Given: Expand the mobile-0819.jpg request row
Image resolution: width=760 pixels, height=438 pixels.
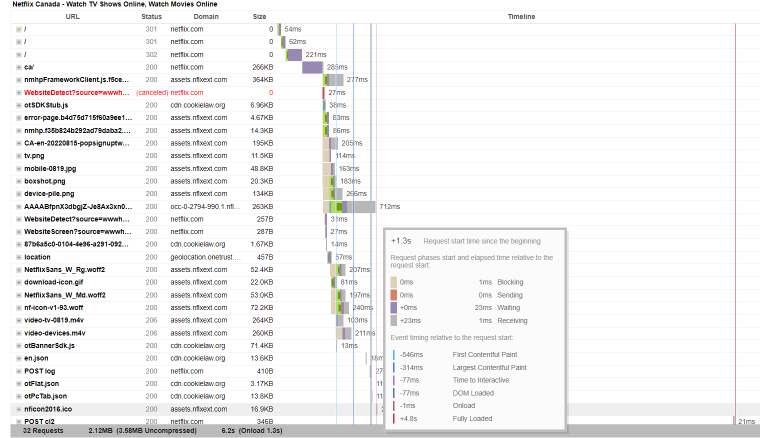Looking at the screenshot, I should 18,169.
